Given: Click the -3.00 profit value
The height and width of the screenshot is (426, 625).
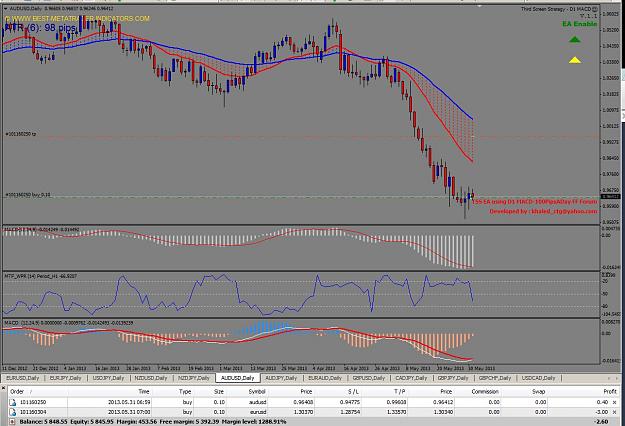Looking at the screenshot, I should click(x=602, y=412).
